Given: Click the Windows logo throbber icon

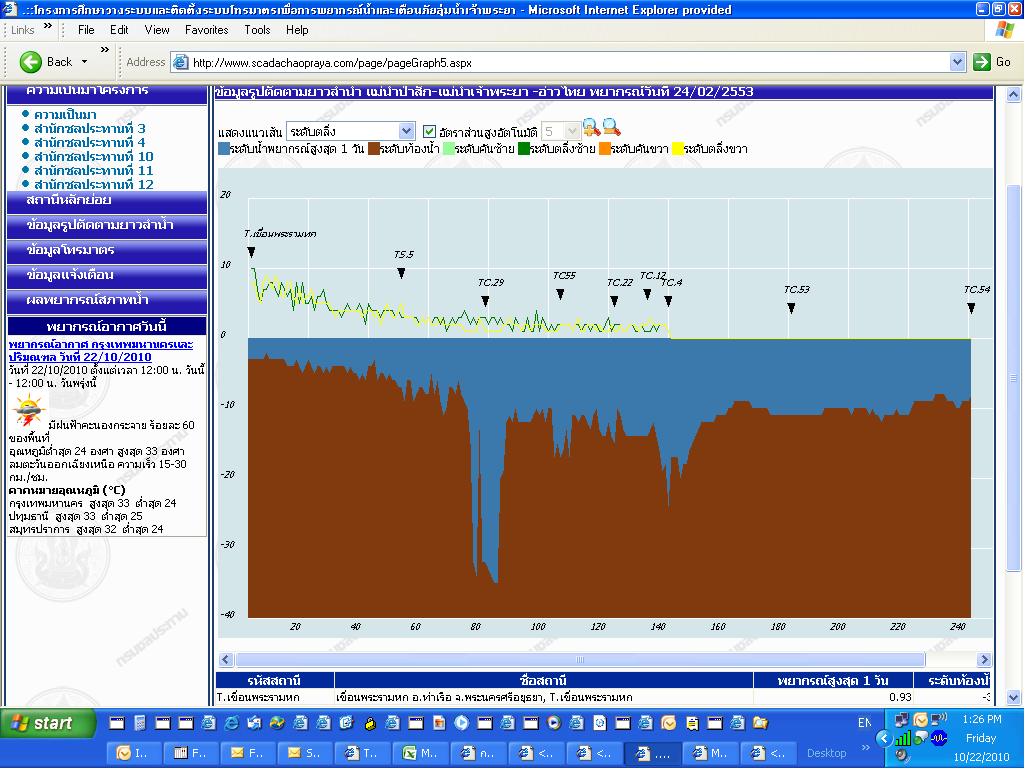Looking at the screenshot, I should tap(1003, 30).
